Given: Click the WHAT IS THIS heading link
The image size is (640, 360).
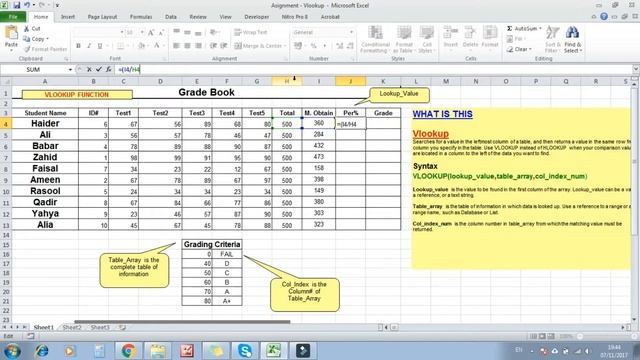Looking at the screenshot, I should click(442, 114).
